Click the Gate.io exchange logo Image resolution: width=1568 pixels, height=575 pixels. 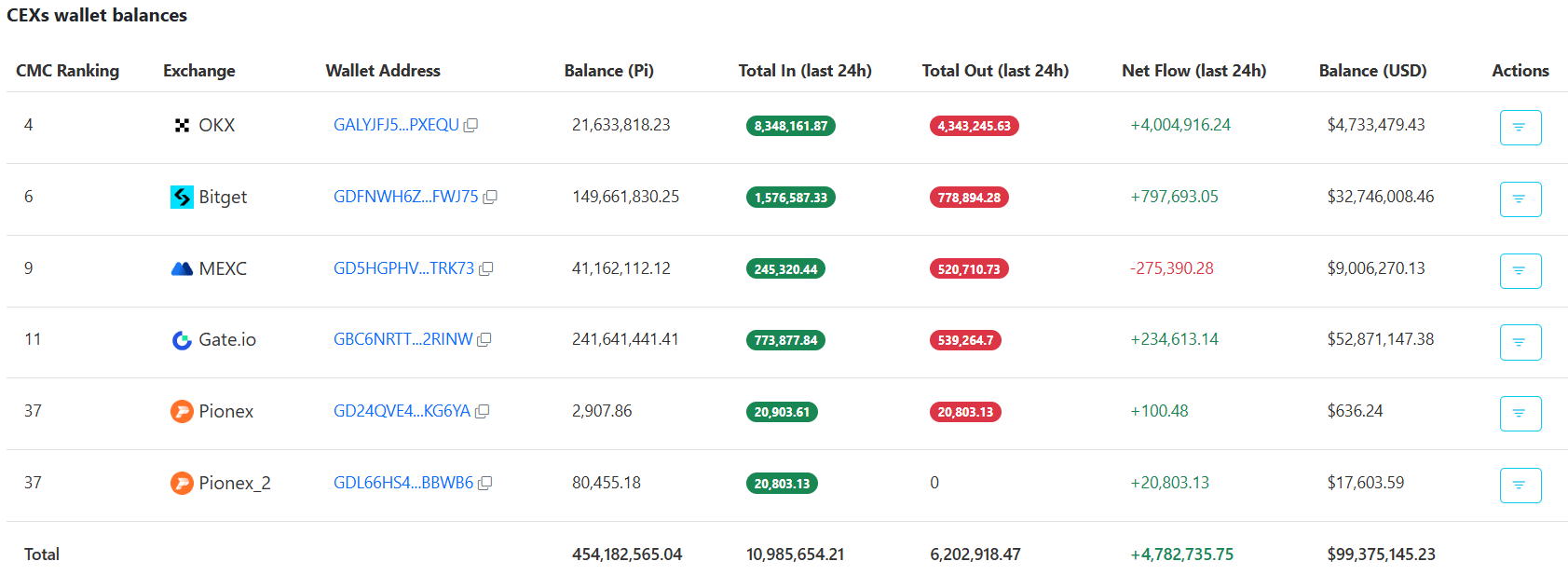point(182,340)
